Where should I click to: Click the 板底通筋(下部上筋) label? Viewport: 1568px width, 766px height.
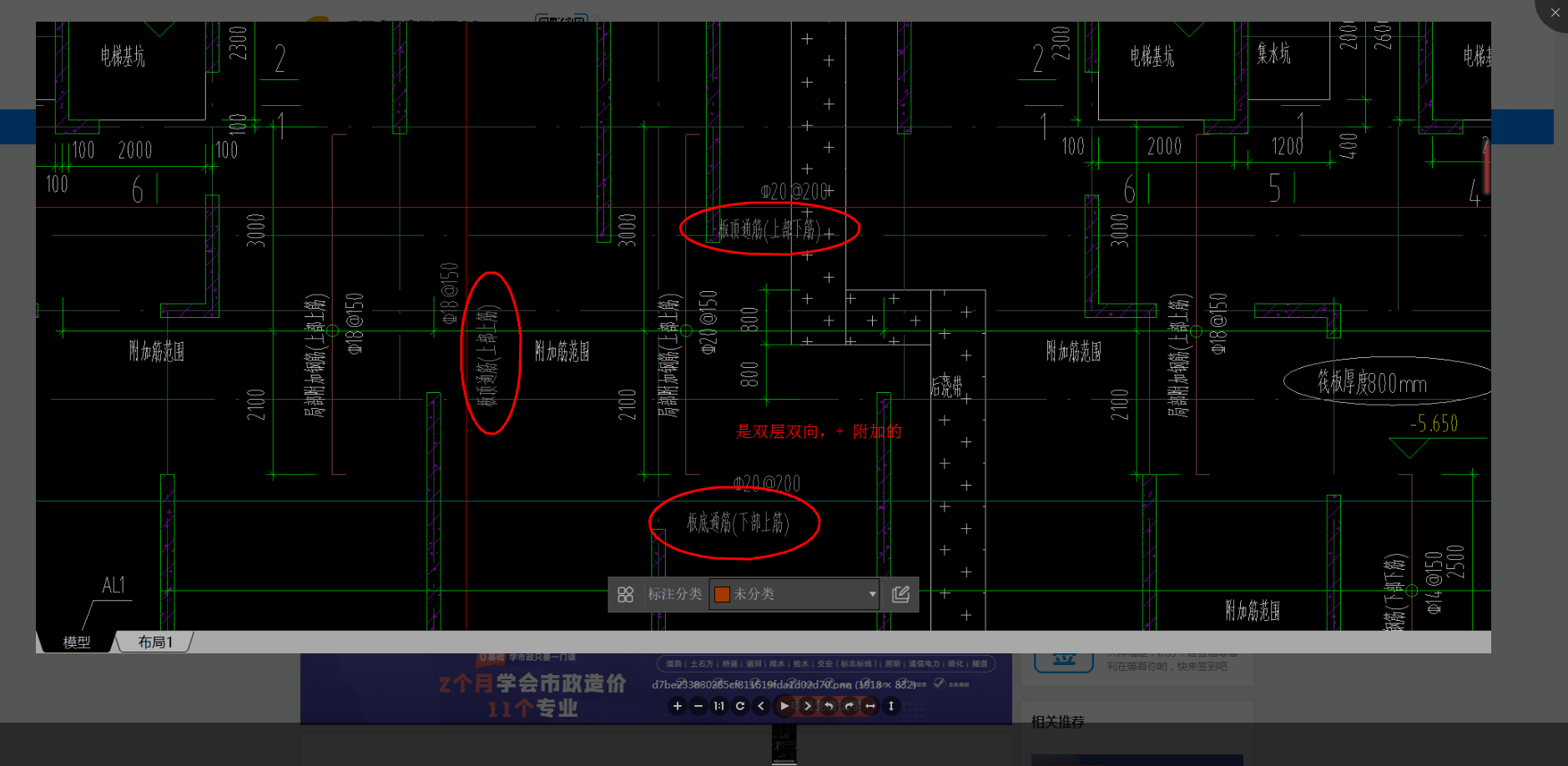click(x=738, y=522)
